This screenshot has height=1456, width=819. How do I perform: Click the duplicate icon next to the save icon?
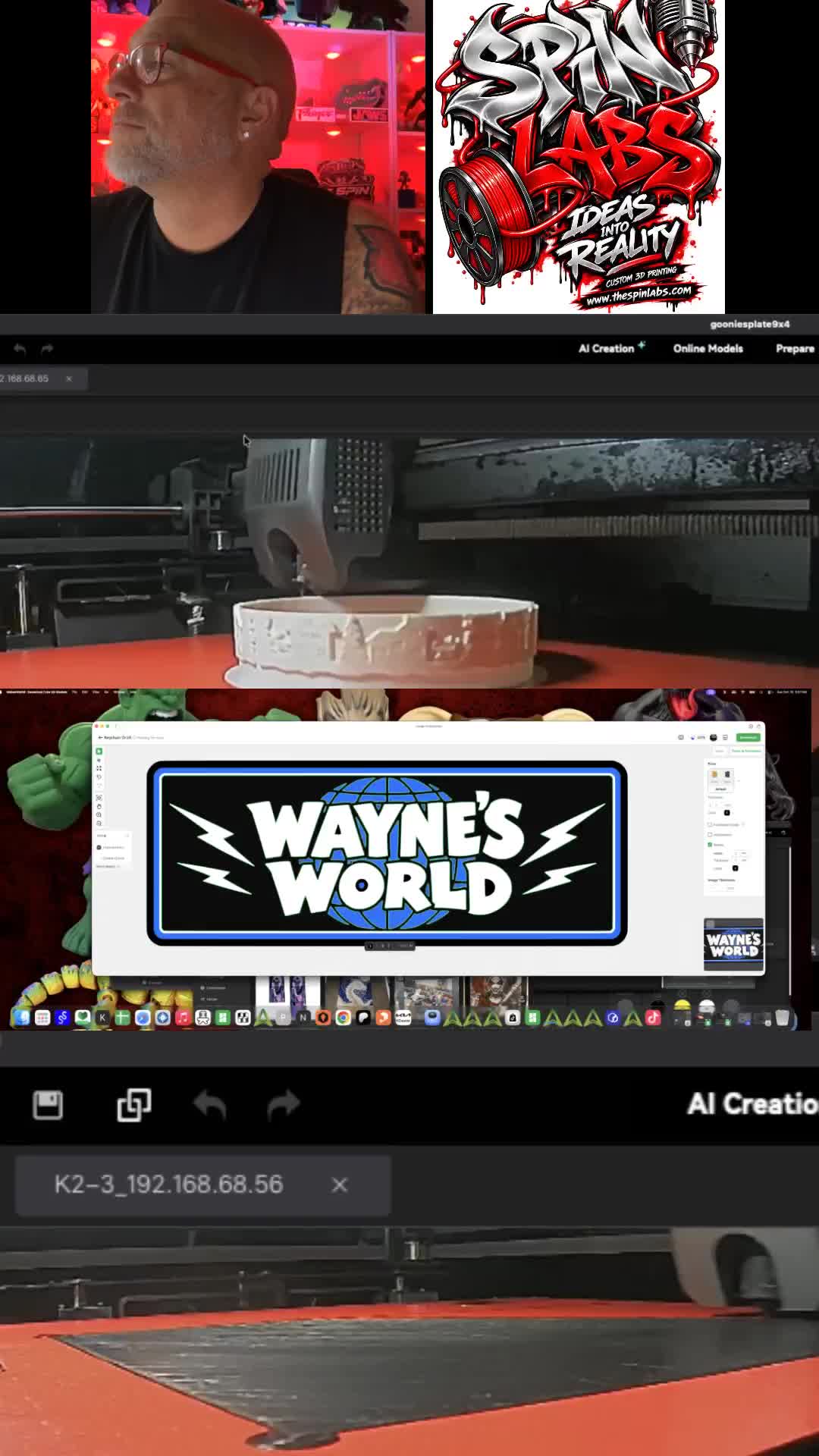(134, 1105)
